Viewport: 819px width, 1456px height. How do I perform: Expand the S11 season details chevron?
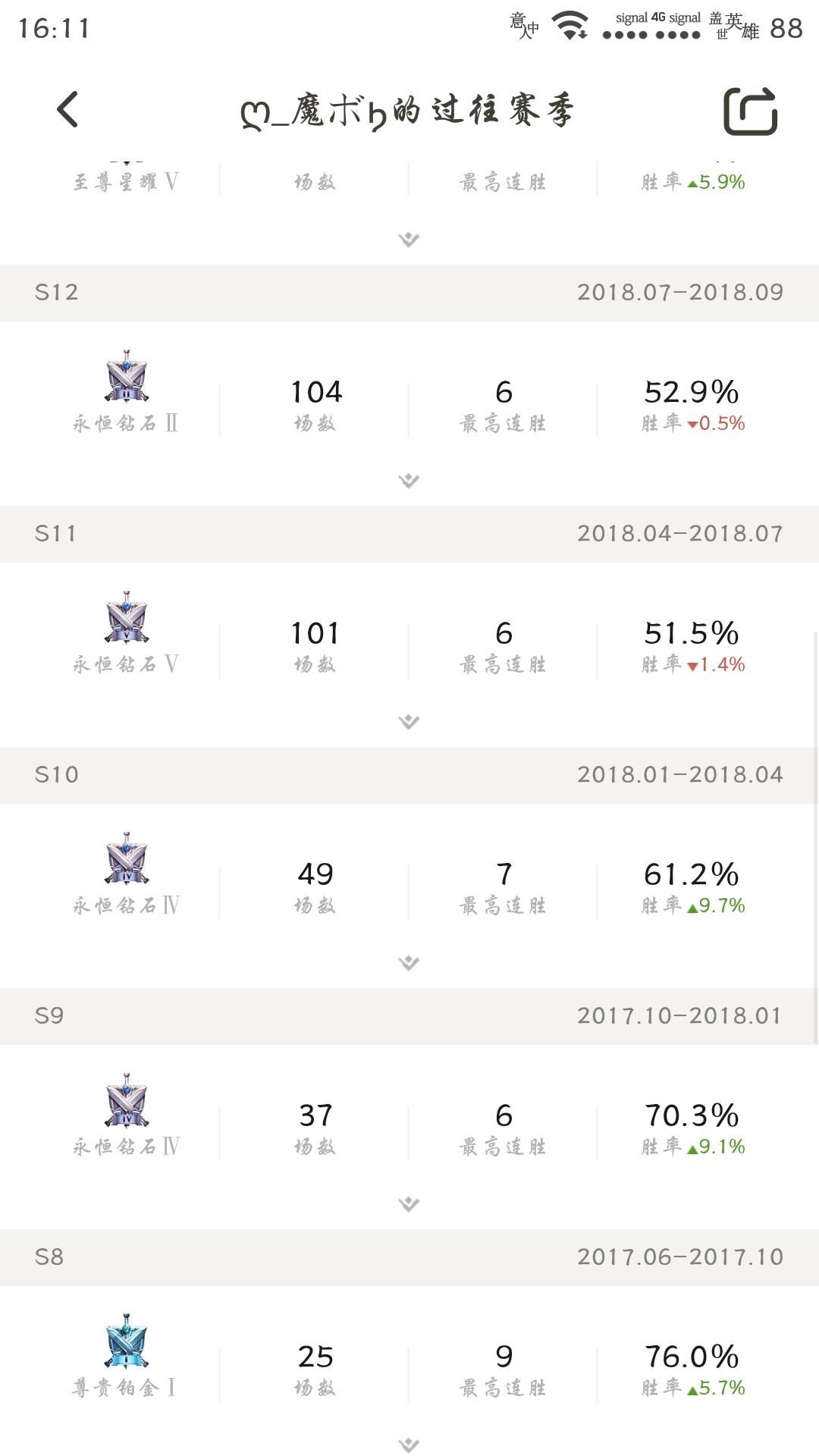pos(409,722)
